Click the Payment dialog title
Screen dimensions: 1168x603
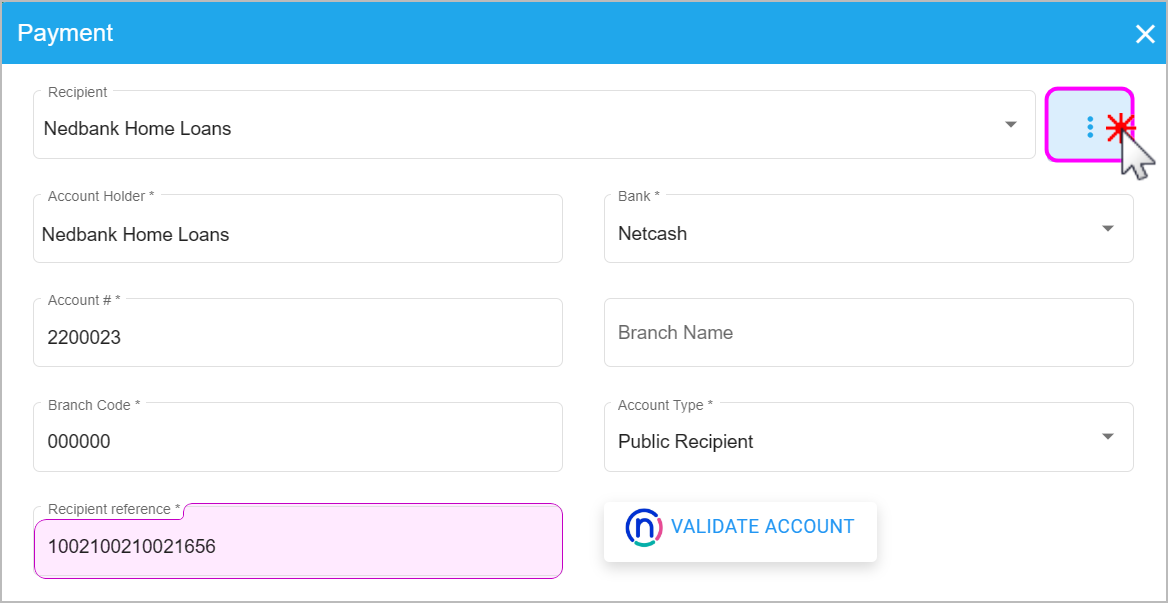click(x=66, y=34)
